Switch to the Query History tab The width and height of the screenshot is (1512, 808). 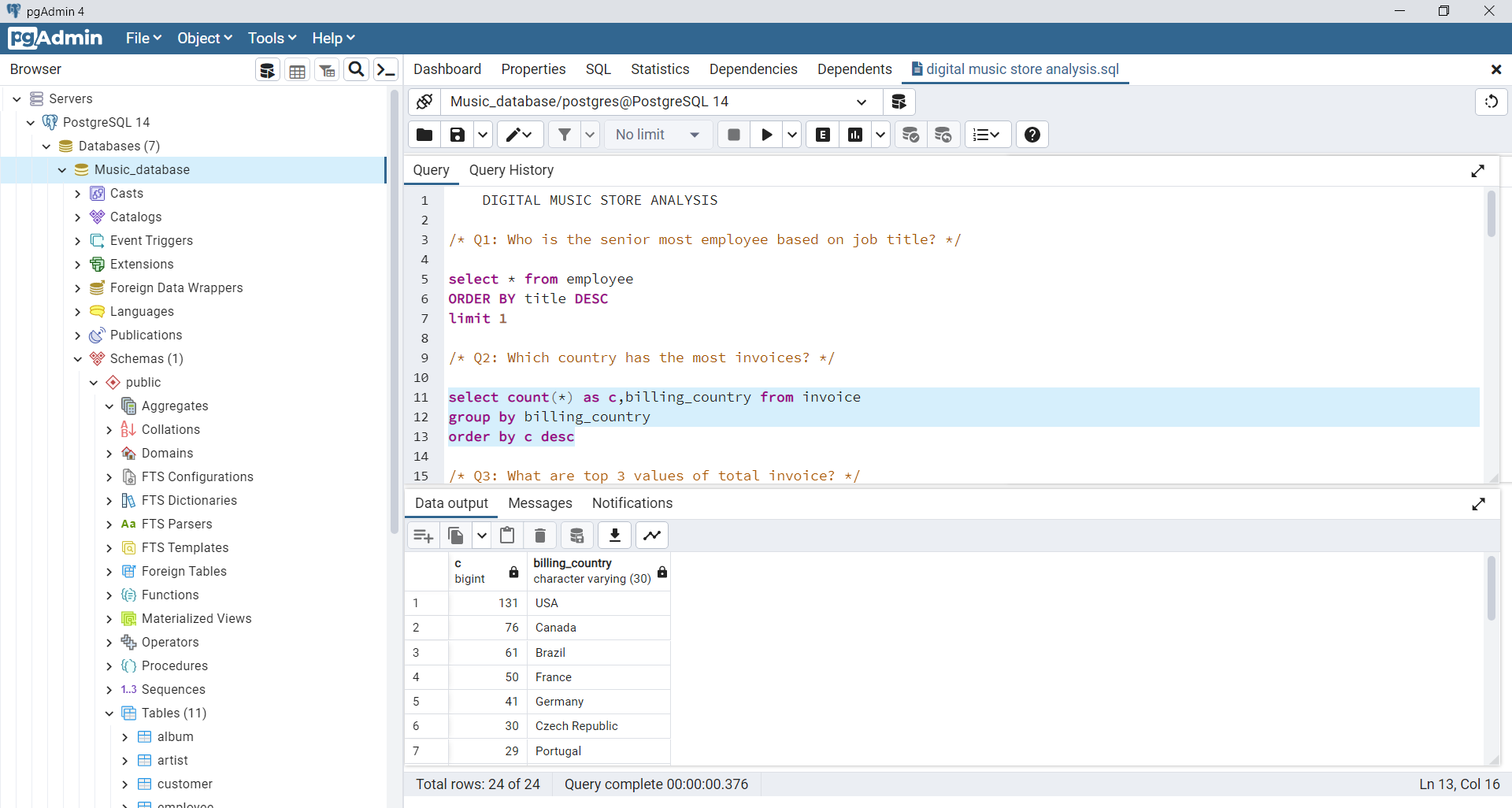click(510, 170)
